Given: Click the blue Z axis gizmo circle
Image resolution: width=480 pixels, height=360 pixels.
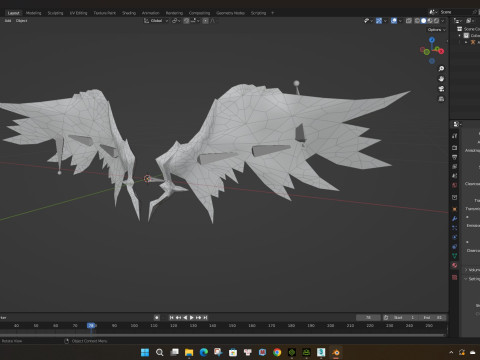Looking at the screenshot, I should pyautogui.click(x=432, y=40).
